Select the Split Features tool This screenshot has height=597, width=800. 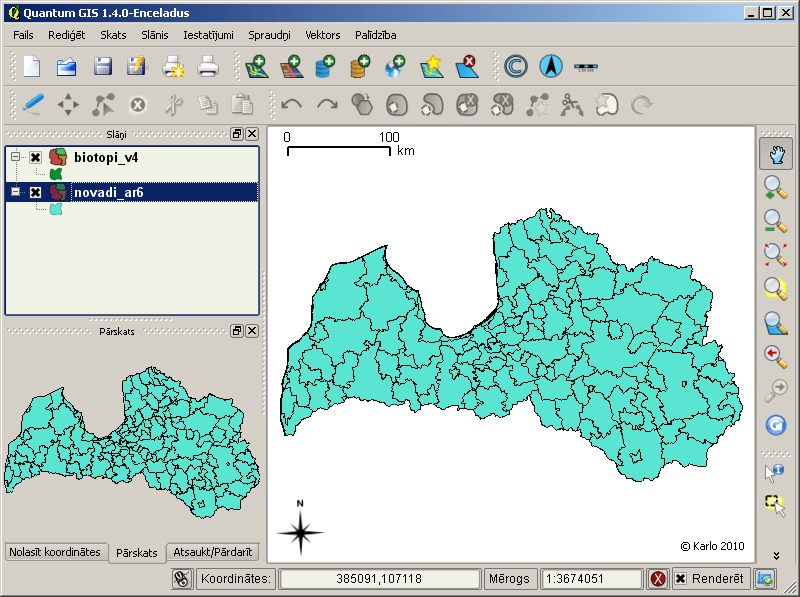pyautogui.click(x=571, y=105)
